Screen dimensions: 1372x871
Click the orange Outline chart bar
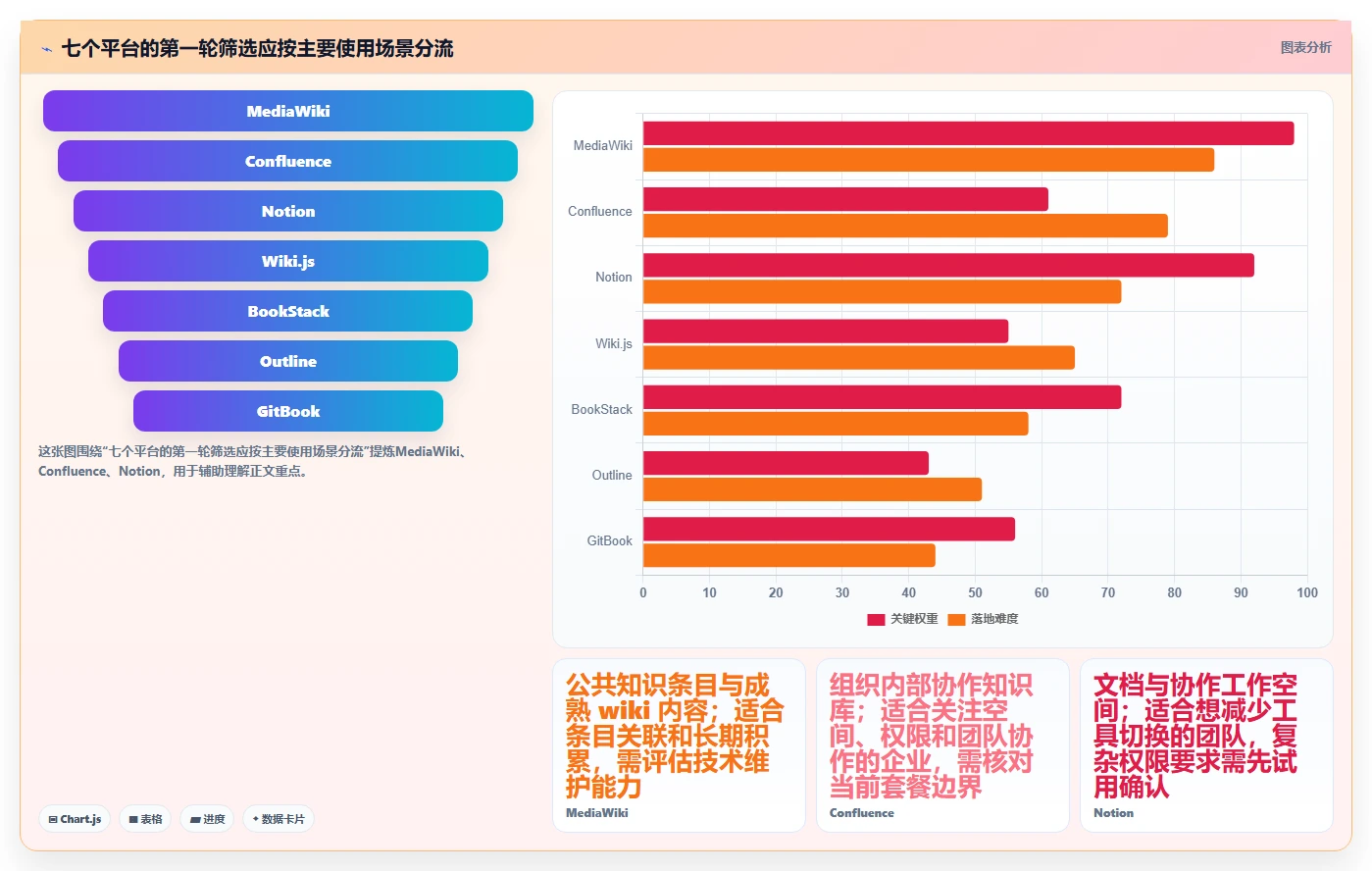coord(812,489)
